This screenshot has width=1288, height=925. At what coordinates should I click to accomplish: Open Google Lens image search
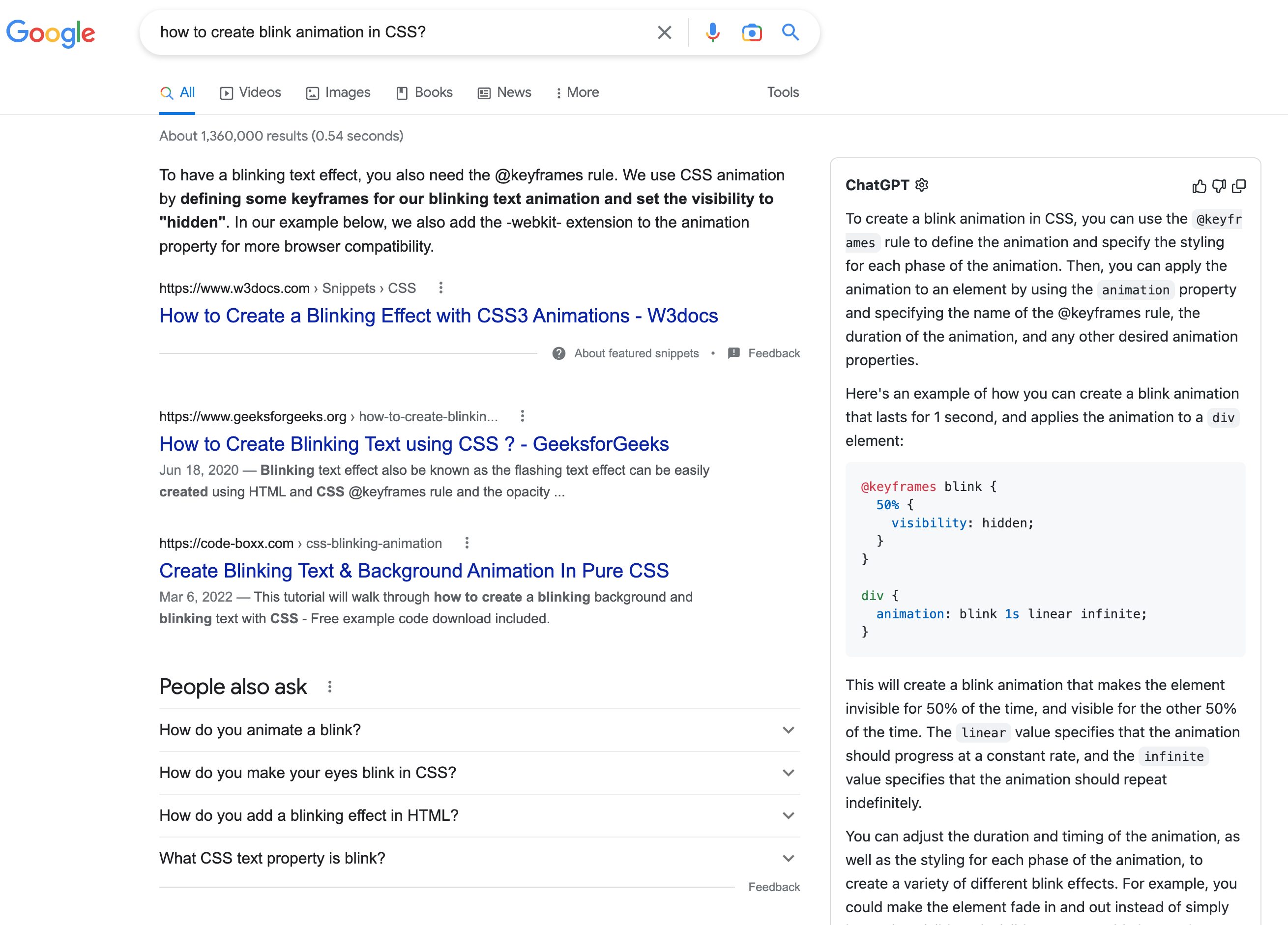tap(752, 32)
